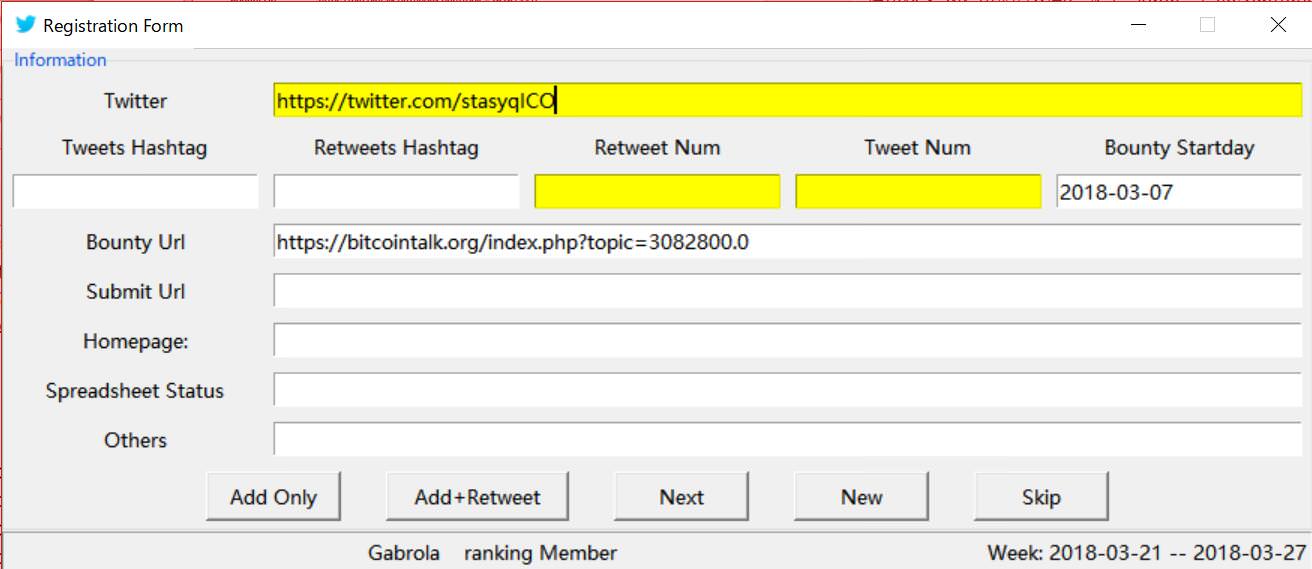1312x569 pixels.
Task: Click the Registration Form window title
Action: tap(113, 26)
